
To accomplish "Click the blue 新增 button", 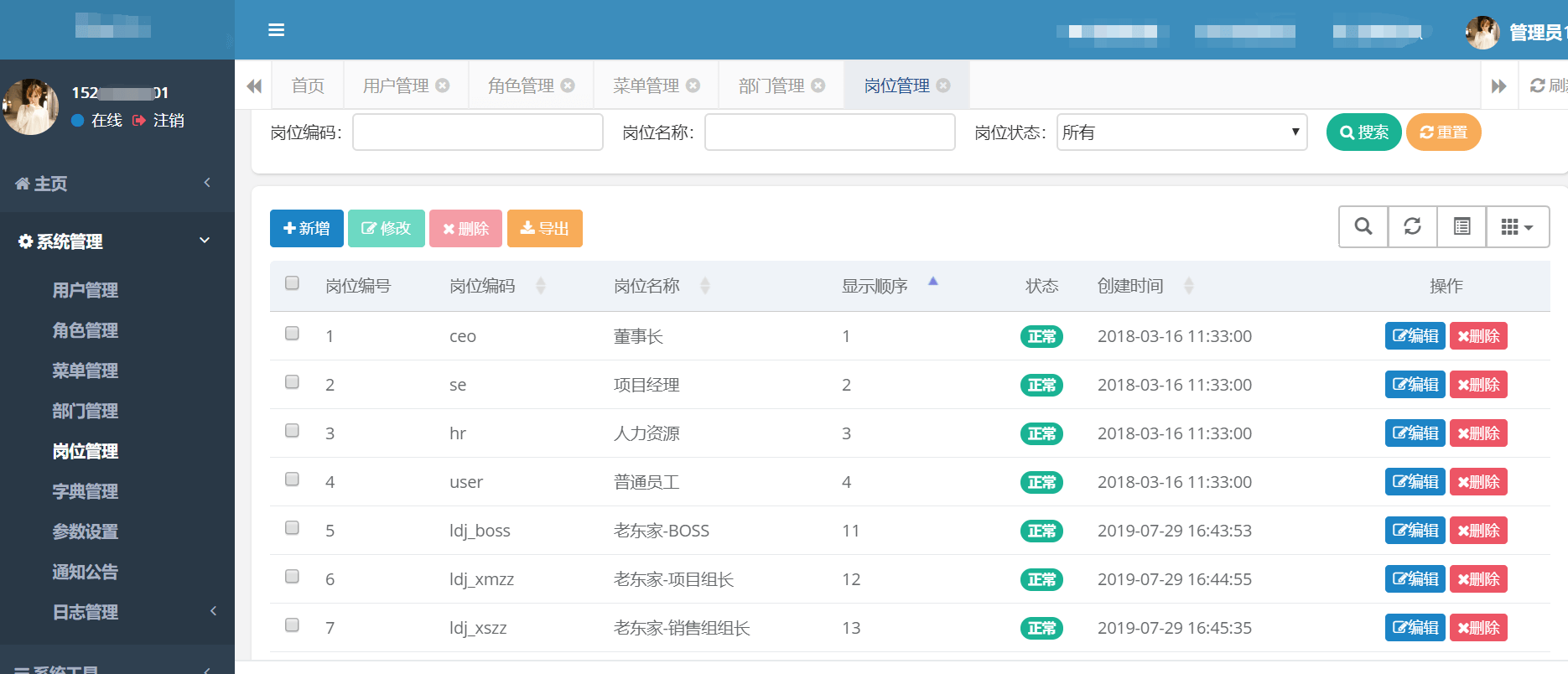I will coord(307,228).
